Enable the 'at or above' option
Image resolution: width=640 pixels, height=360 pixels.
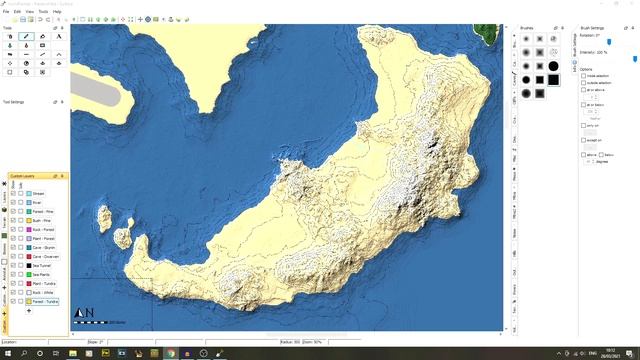583,90
